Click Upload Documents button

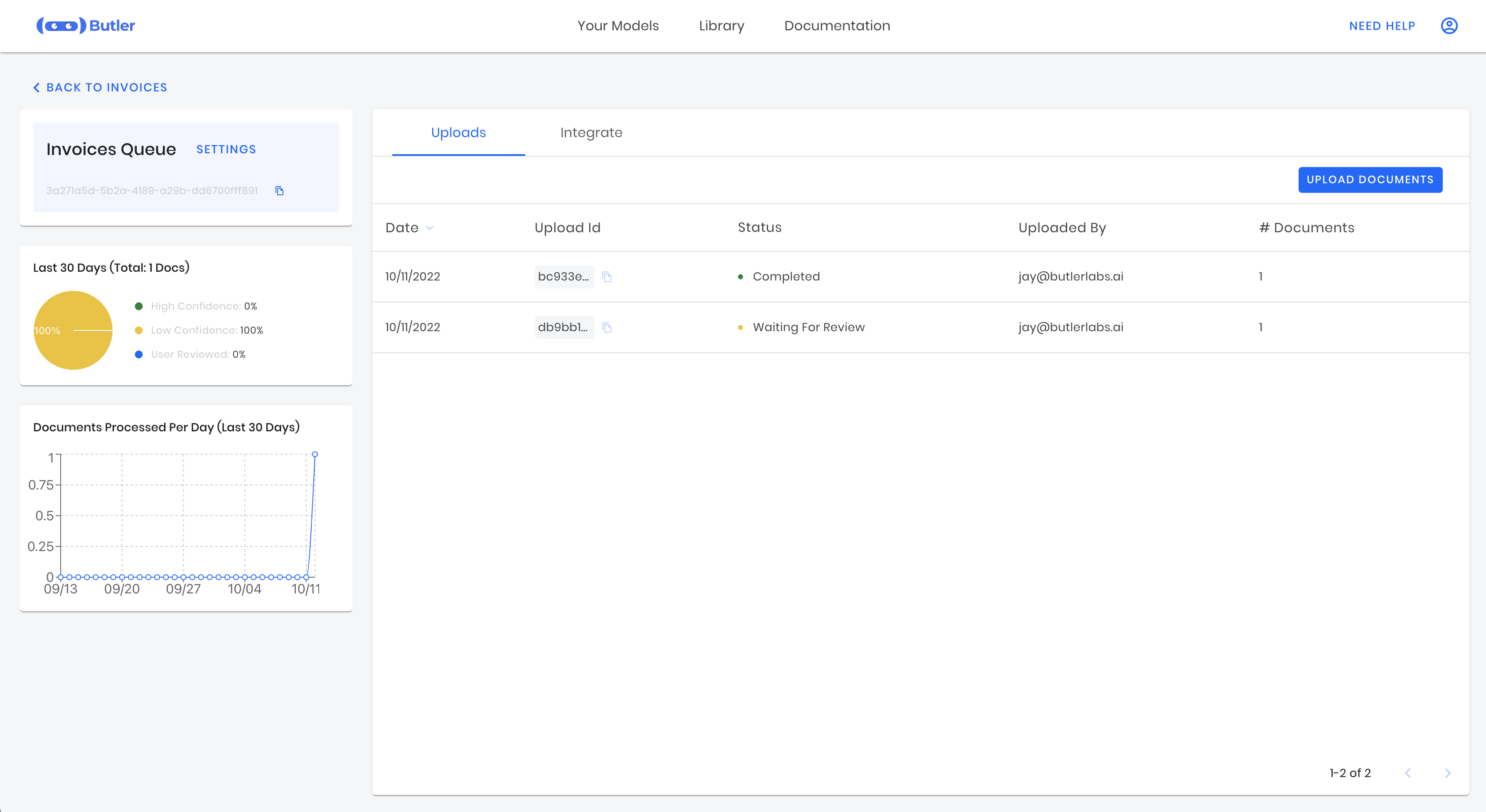[1370, 180]
